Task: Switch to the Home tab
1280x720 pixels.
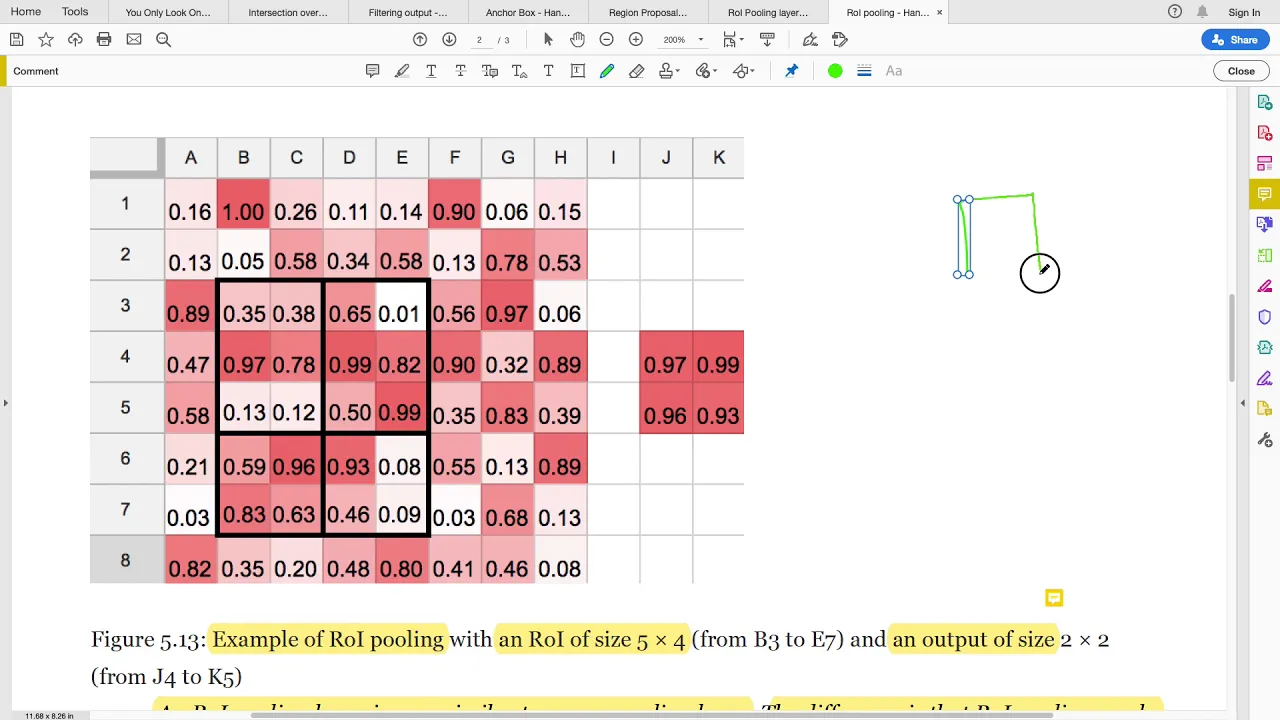Action: click(26, 12)
